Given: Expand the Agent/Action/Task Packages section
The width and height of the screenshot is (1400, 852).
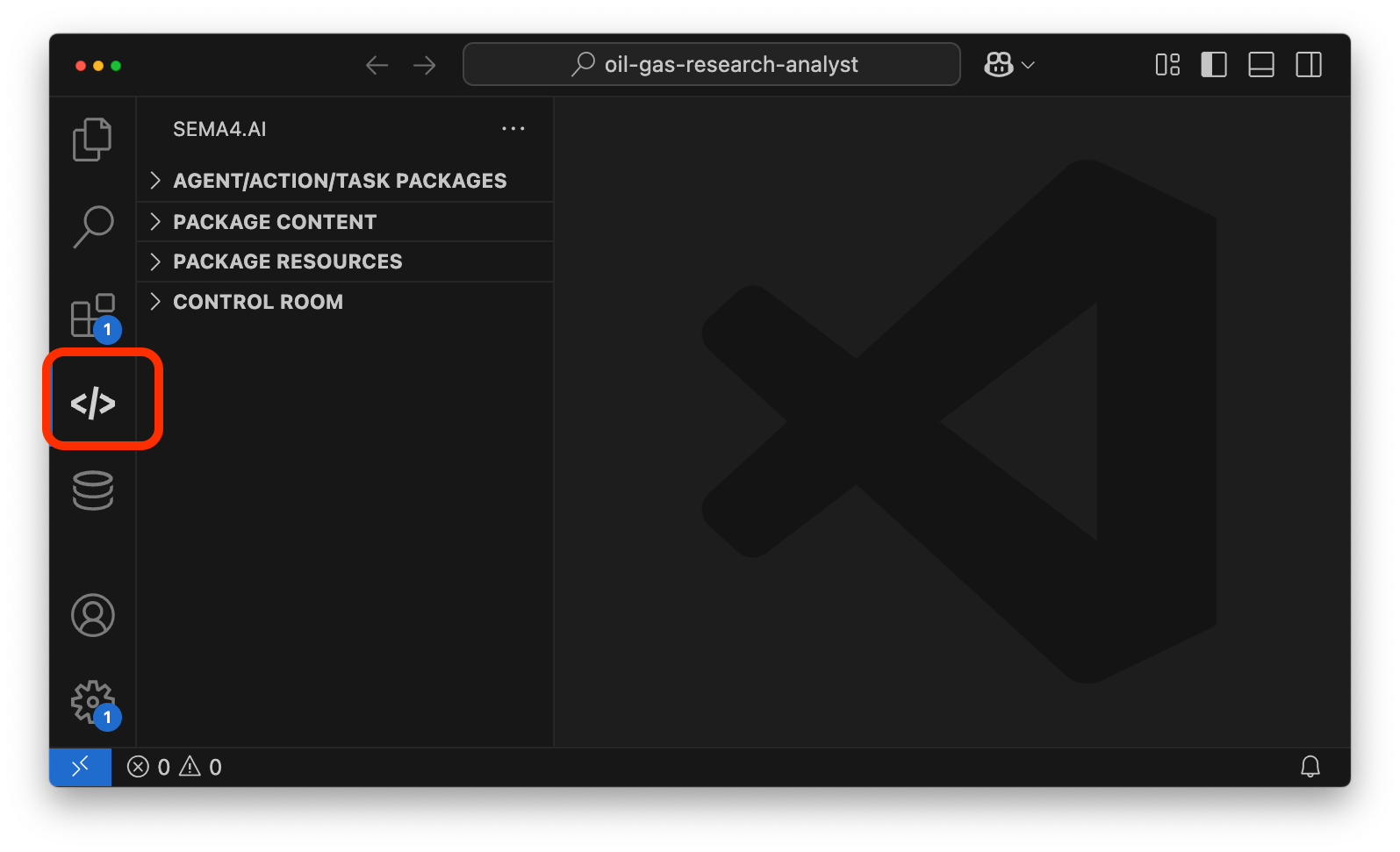Looking at the screenshot, I should click(346, 181).
